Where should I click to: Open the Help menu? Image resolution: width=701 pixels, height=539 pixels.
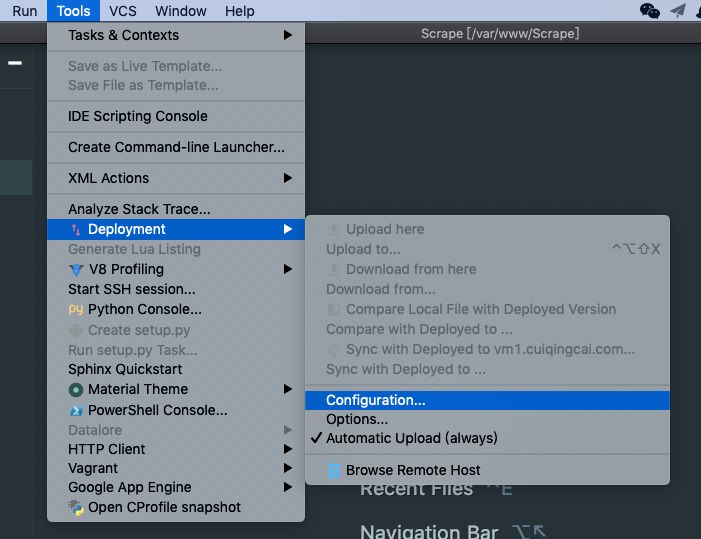(x=240, y=11)
